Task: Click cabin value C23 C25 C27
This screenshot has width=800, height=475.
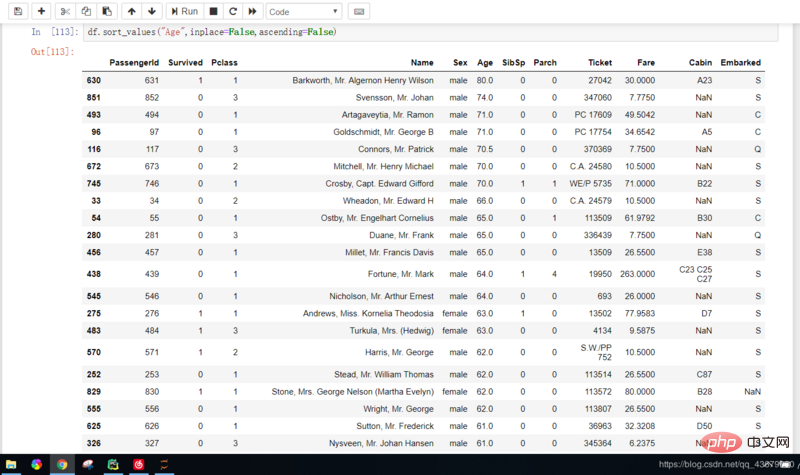Action: (x=695, y=274)
